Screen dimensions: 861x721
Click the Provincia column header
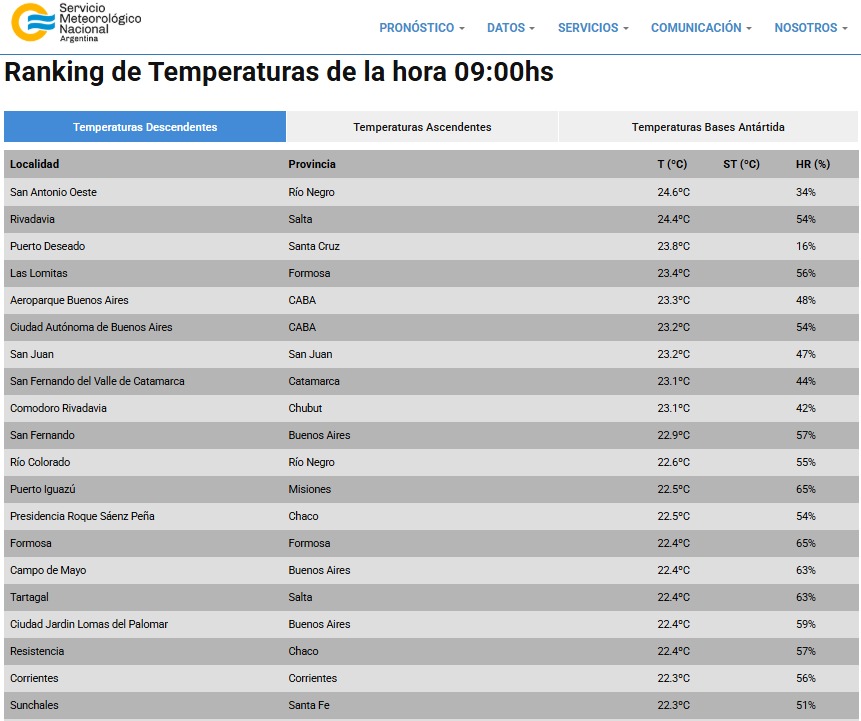click(310, 164)
